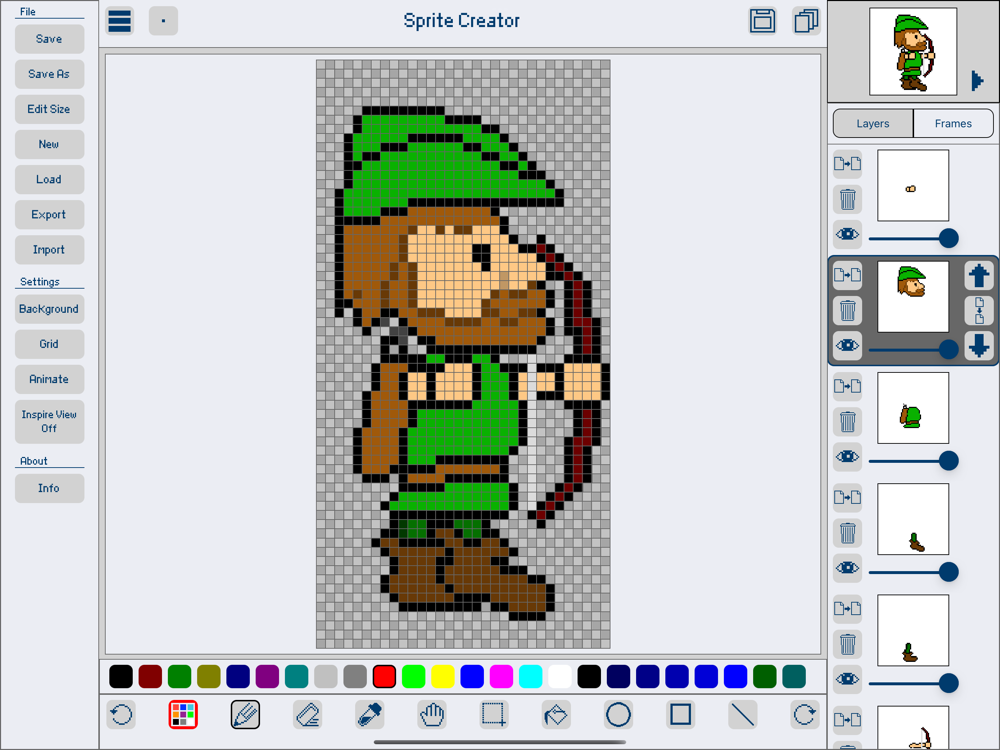
Task: Click the Animate button
Action: pyautogui.click(x=49, y=379)
